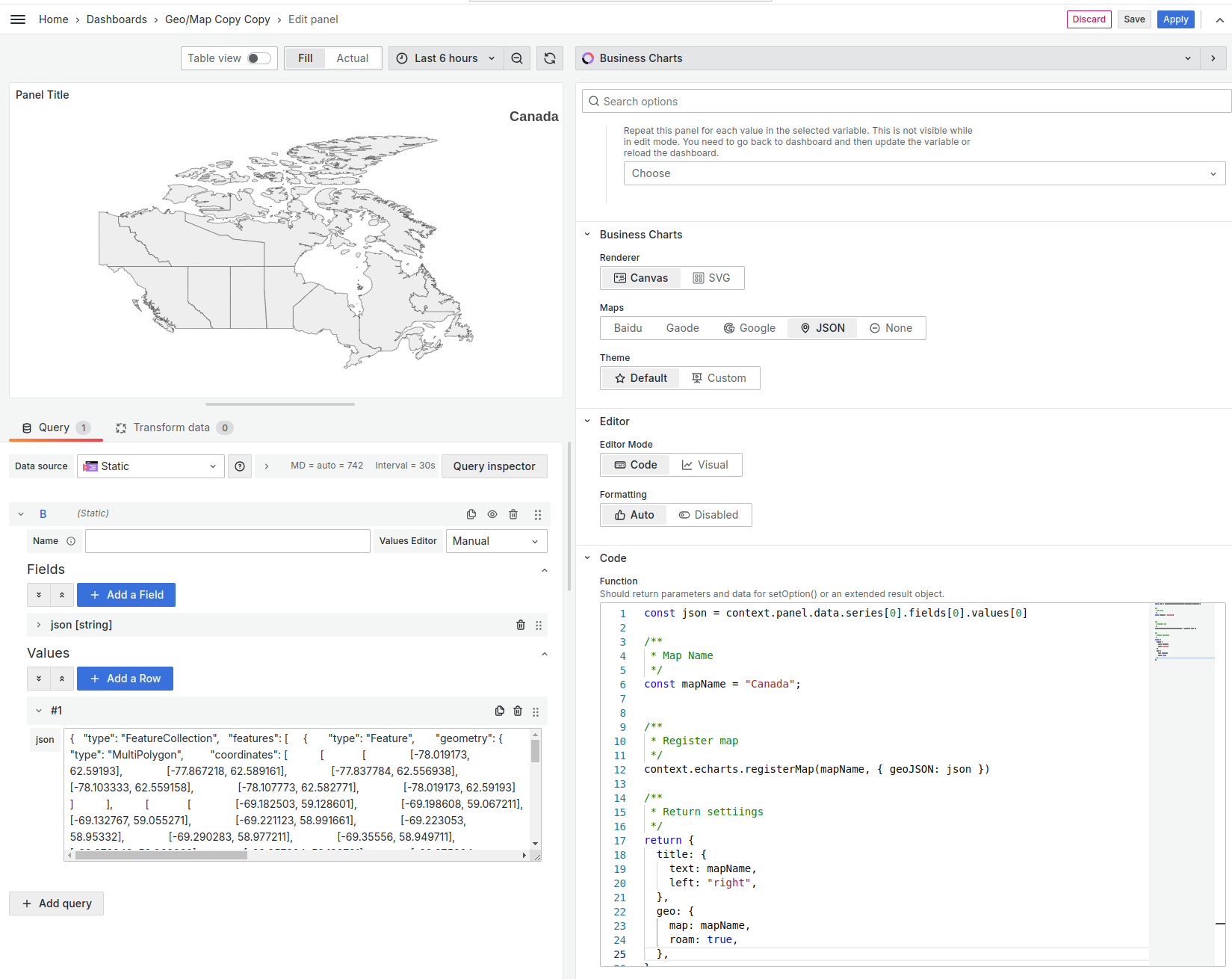The width and height of the screenshot is (1232, 979).
Task: Zoom out the time range
Action: pyautogui.click(x=517, y=58)
